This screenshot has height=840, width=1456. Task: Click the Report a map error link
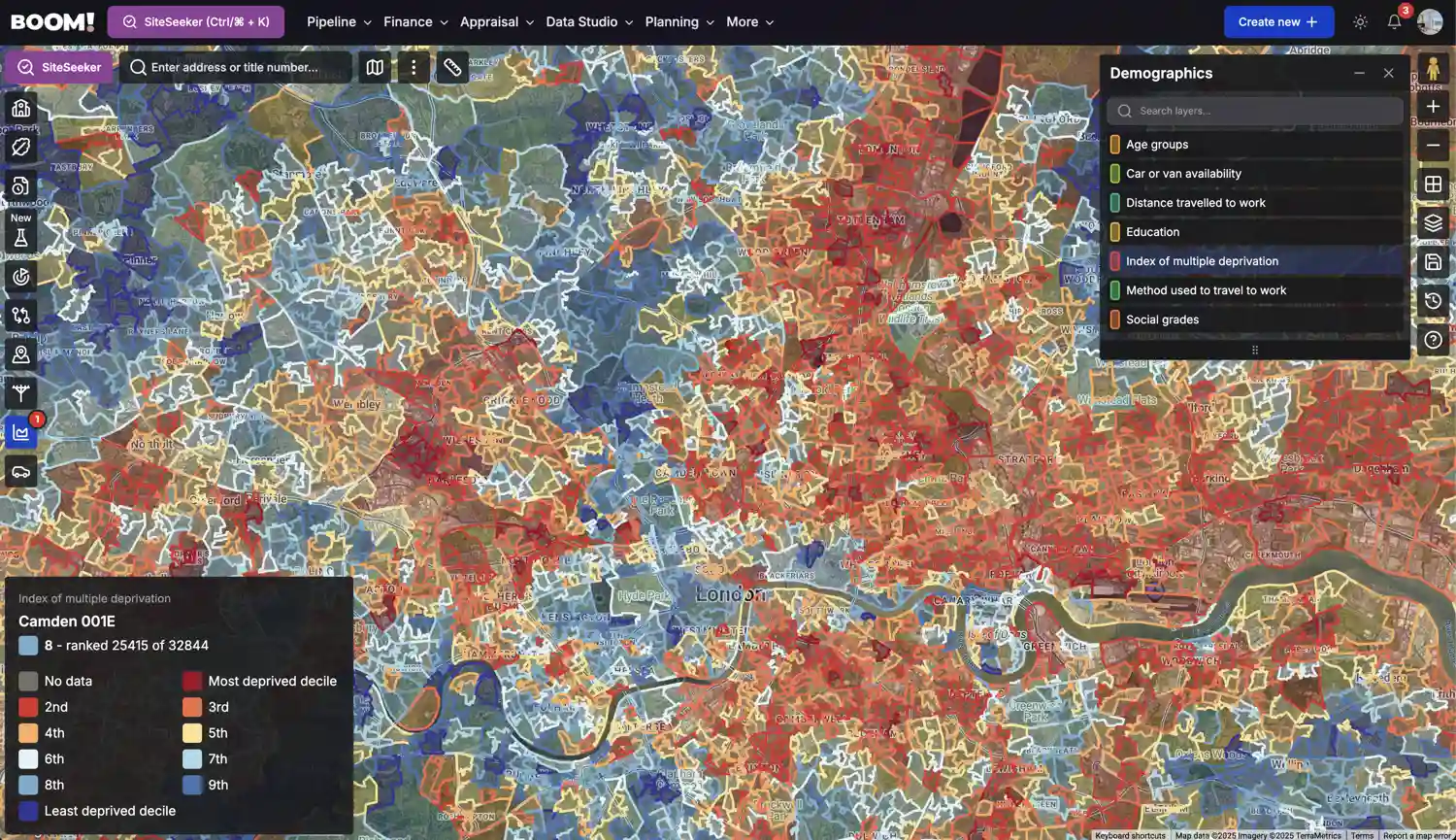(1417, 835)
